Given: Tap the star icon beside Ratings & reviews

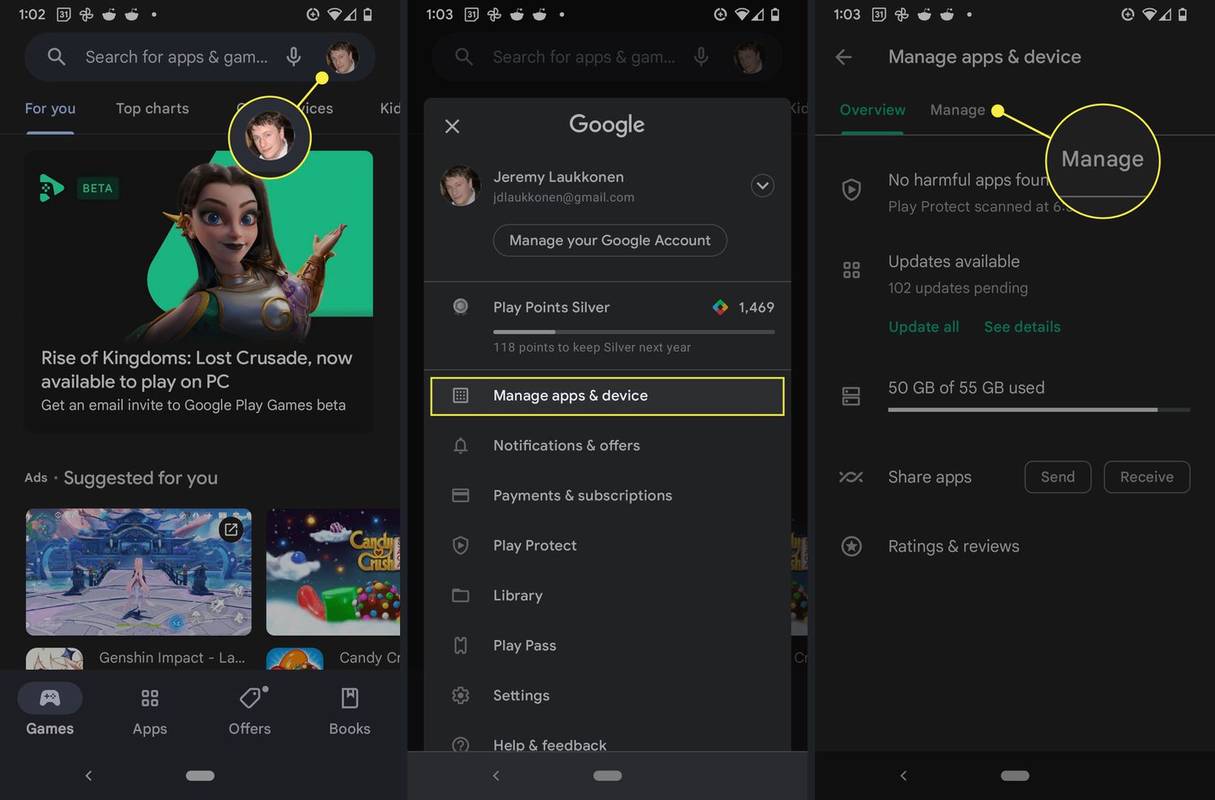Looking at the screenshot, I should click(851, 546).
